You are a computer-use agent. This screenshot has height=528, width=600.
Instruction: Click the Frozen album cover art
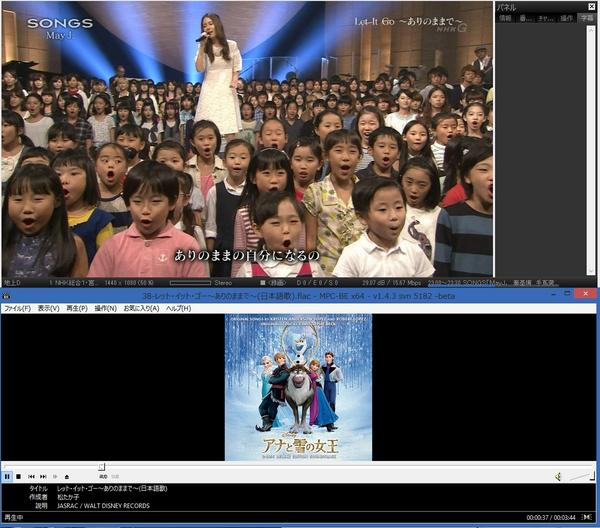pos(298,387)
